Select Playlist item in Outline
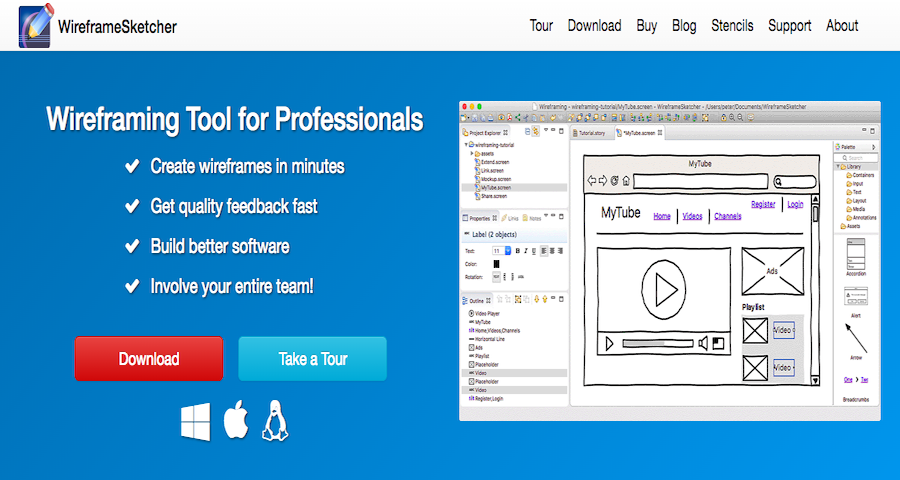 479,356
